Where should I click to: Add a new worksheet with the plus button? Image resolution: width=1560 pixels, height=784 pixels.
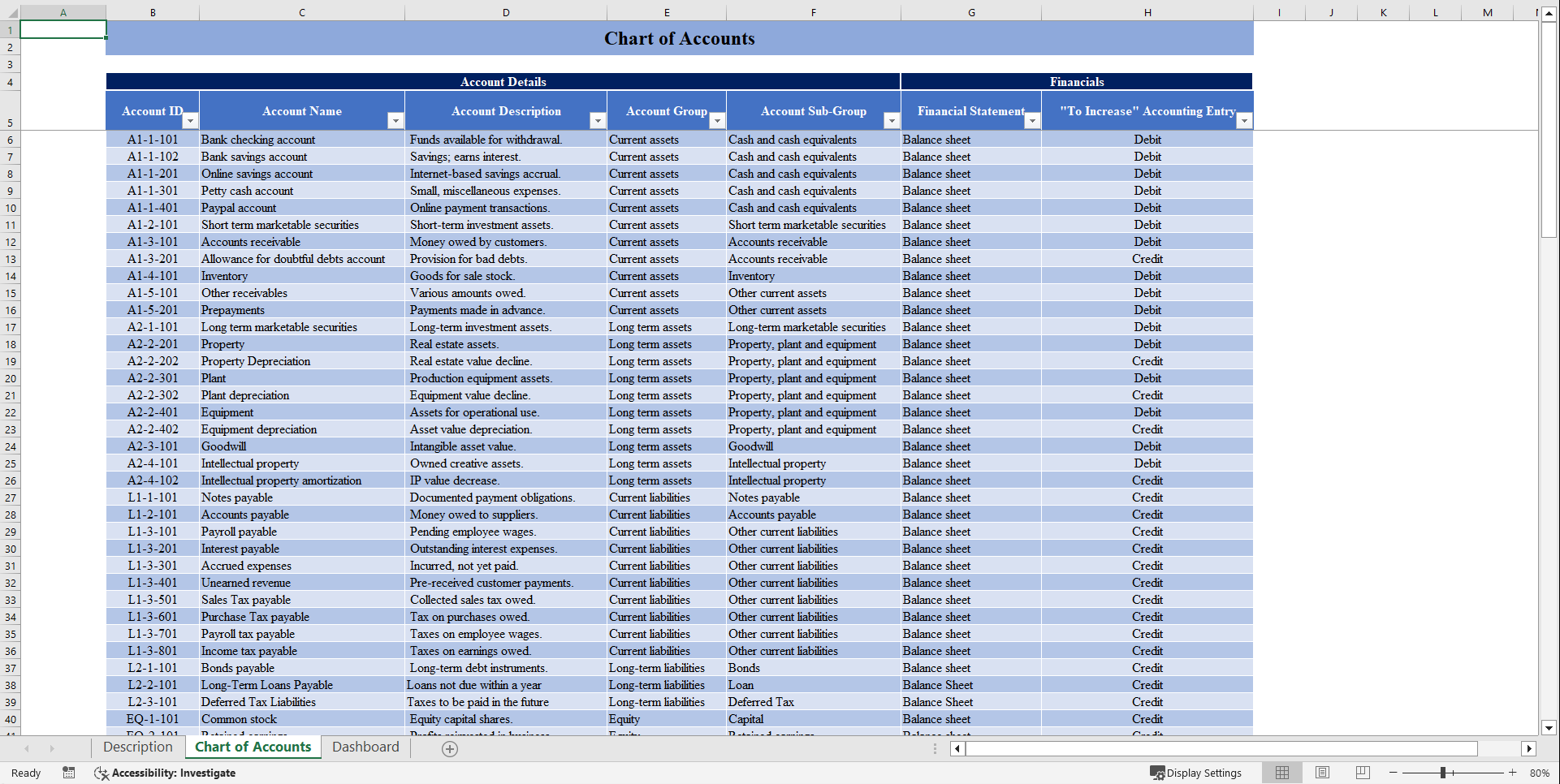coord(449,748)
